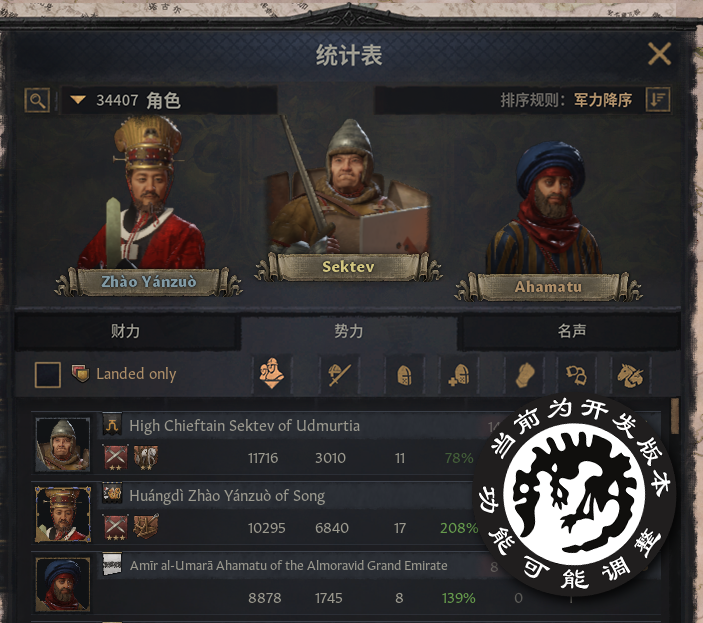Sort by knight effectiveness helmet-plus icon
Viewport: 703px width, 623px height.
coord(459,374)
